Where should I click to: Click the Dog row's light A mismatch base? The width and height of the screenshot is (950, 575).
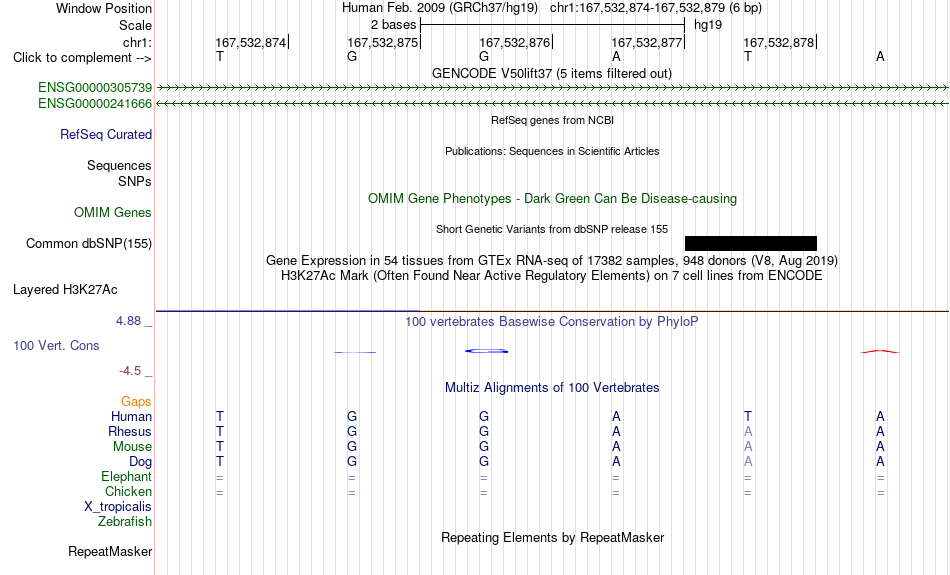(x=748, y=462)
